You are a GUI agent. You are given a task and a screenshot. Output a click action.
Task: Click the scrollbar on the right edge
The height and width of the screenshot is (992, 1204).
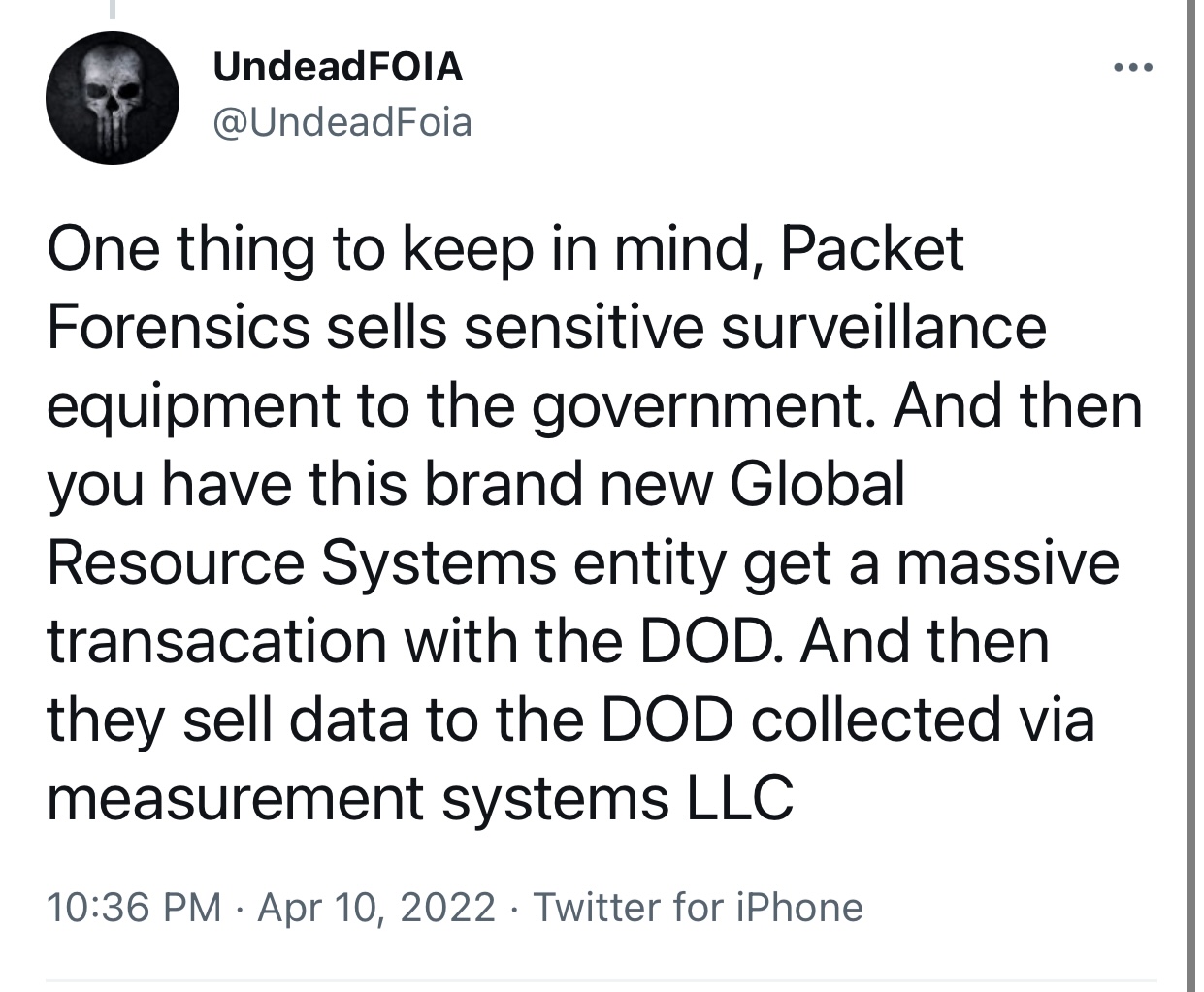[1190, 485]
